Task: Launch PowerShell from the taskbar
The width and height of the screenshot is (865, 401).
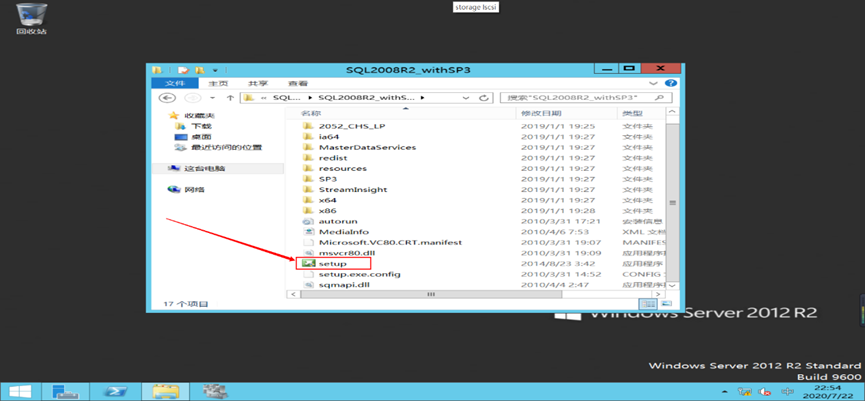Action: 116,392
